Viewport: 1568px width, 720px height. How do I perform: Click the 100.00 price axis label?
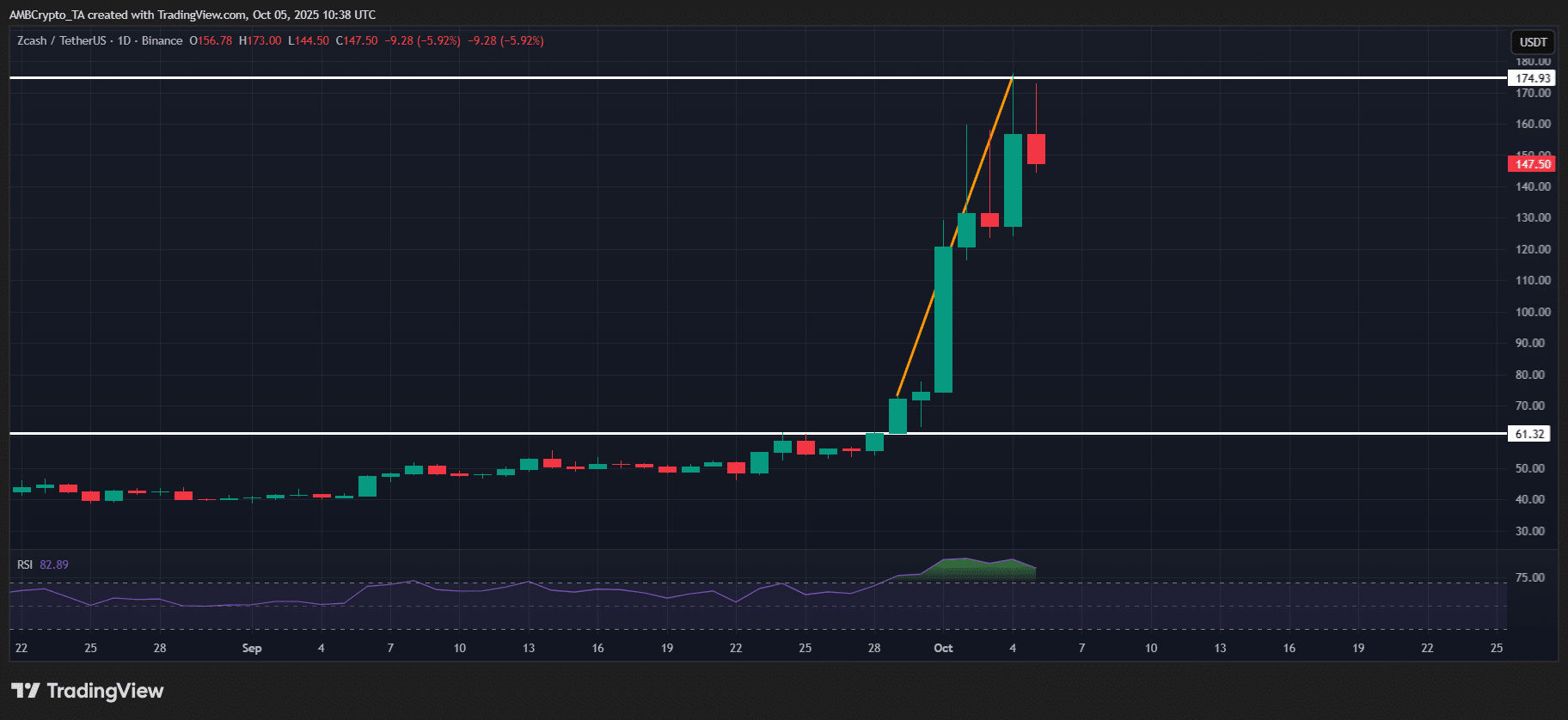[x=1533, y=312]
